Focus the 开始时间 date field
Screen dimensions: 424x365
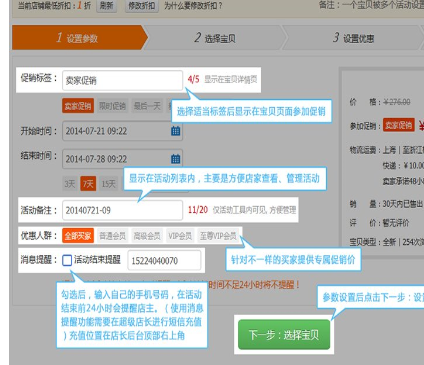[x=122, y=131]
